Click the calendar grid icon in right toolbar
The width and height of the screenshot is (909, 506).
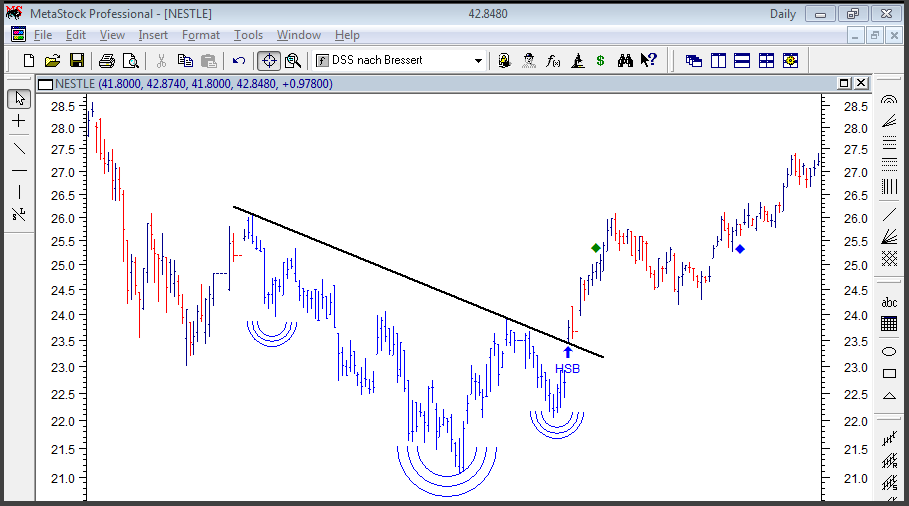coord(889,323)
